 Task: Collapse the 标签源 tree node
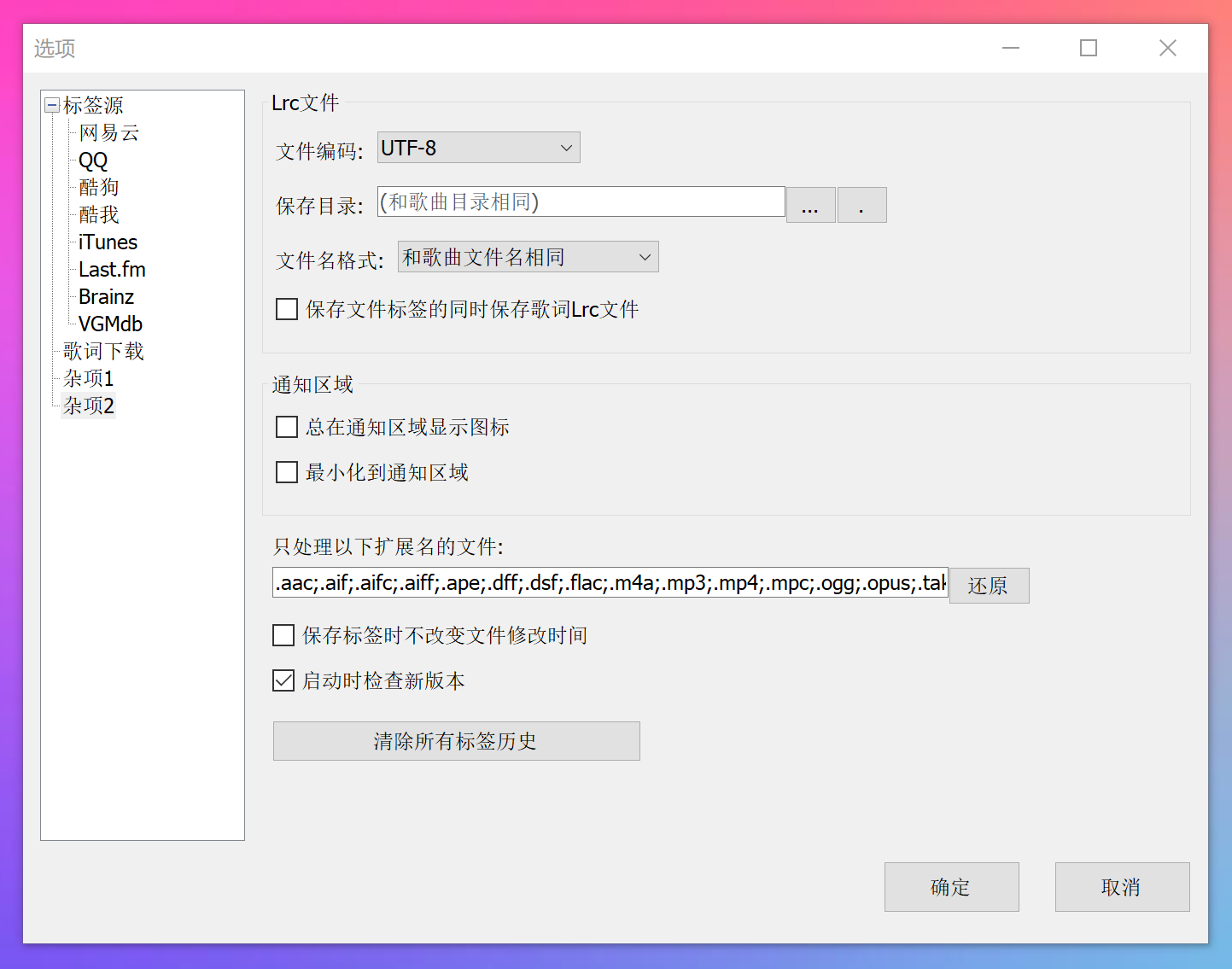pos(52,105)
